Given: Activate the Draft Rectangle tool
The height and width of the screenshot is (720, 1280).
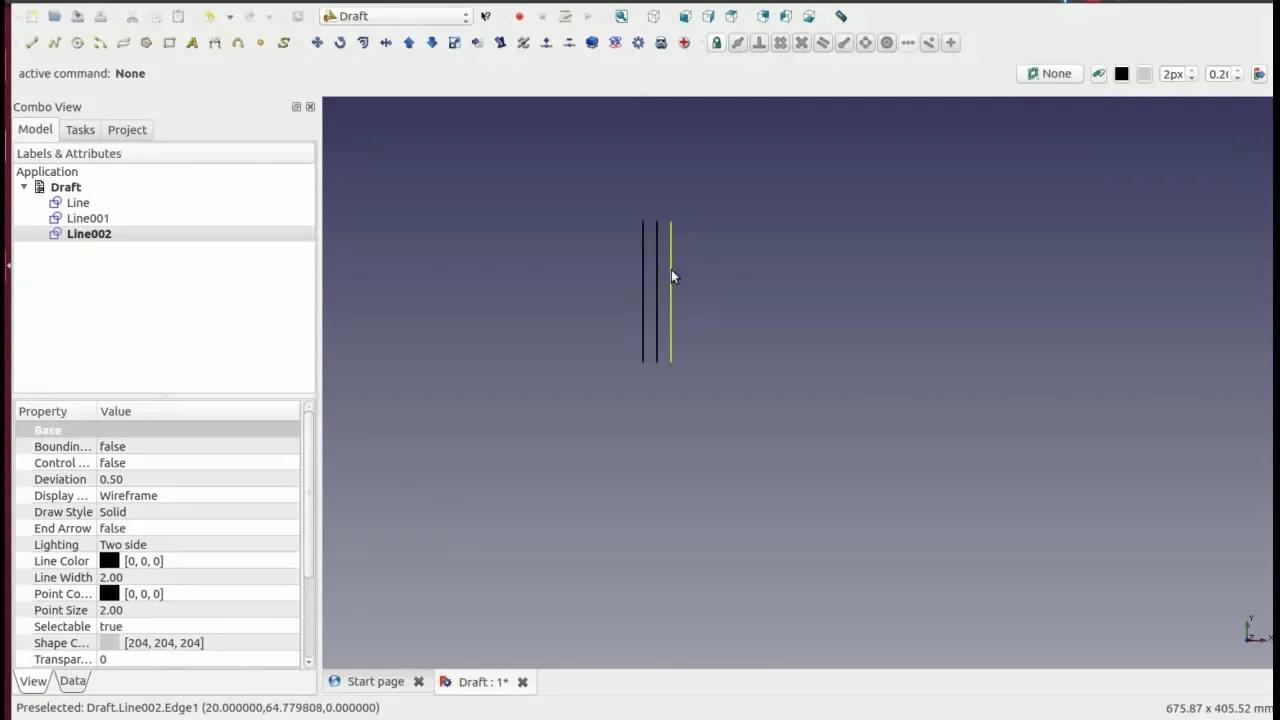Looking at the screenshot, I should click(169, 42).
